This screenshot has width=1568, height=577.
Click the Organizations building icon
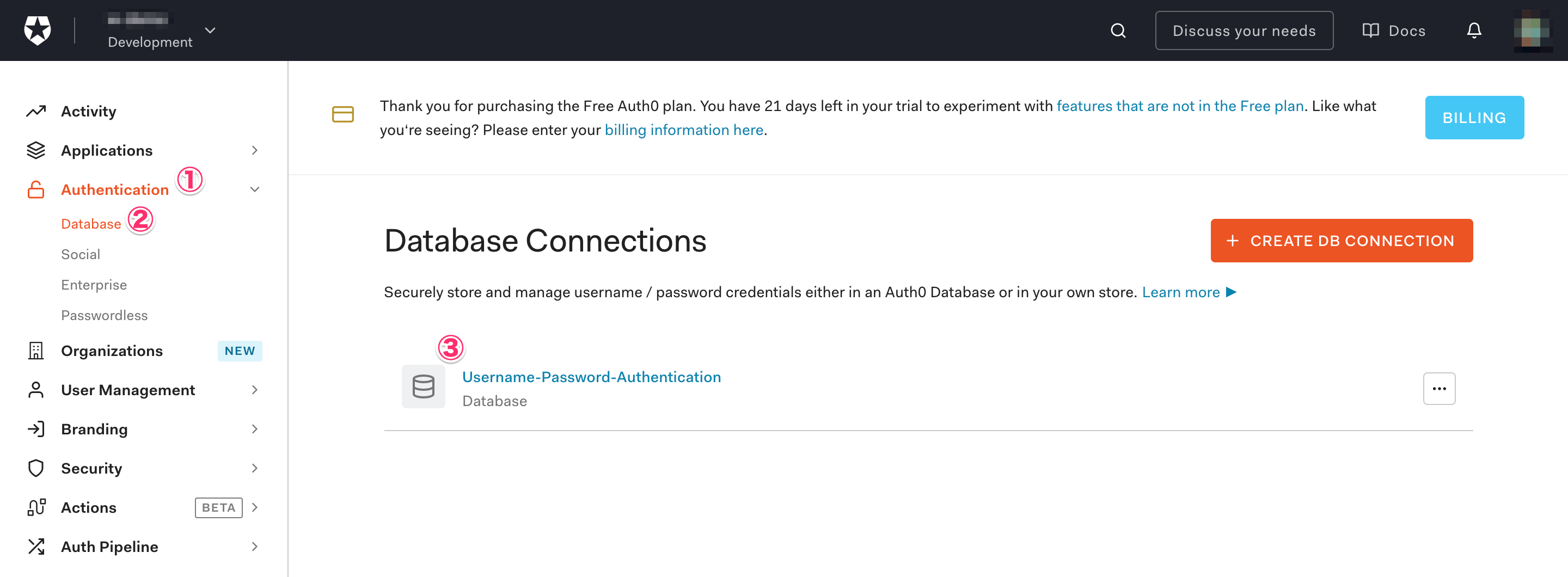click(36, 351)
